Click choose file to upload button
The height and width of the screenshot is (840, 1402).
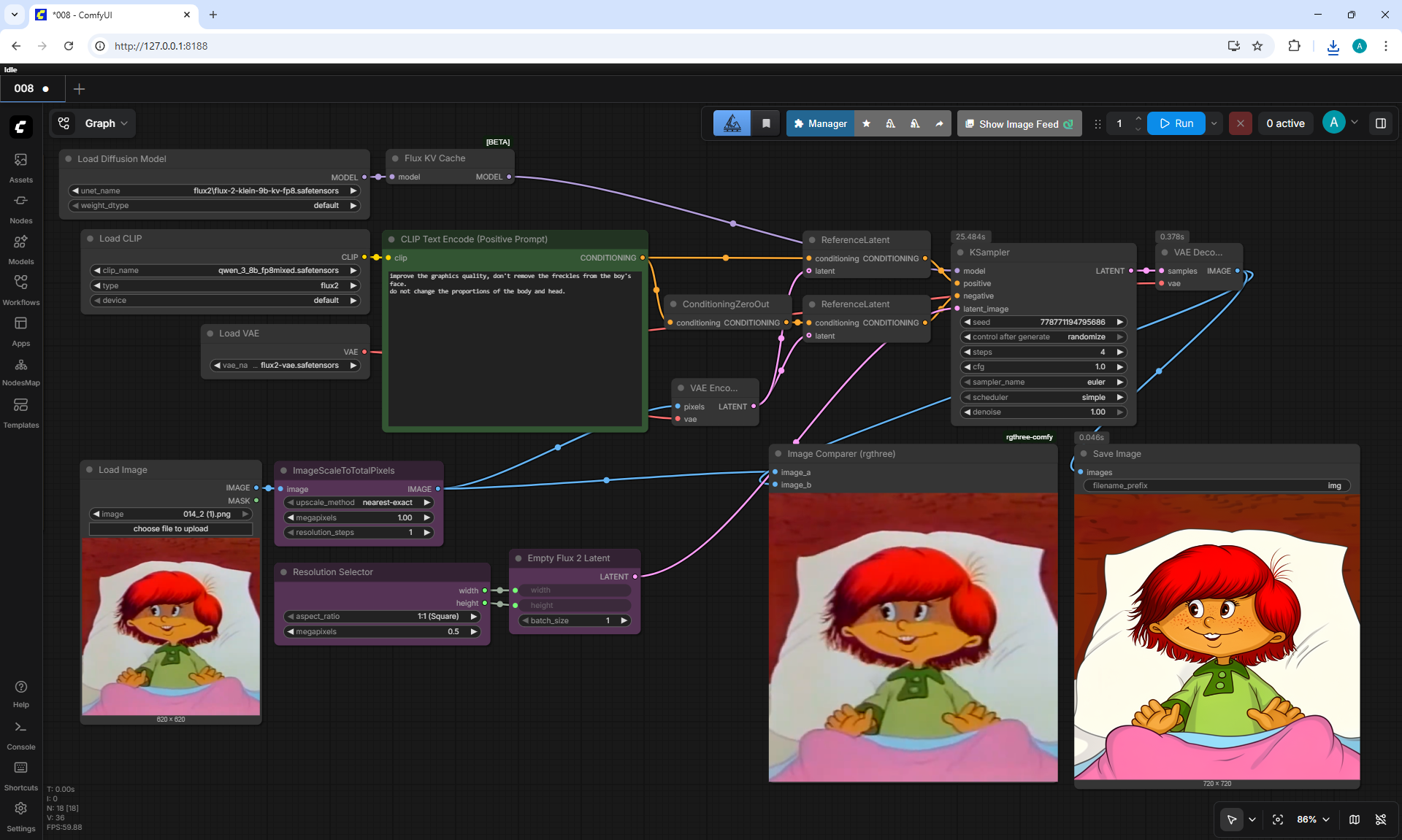[x=171, y=528]
